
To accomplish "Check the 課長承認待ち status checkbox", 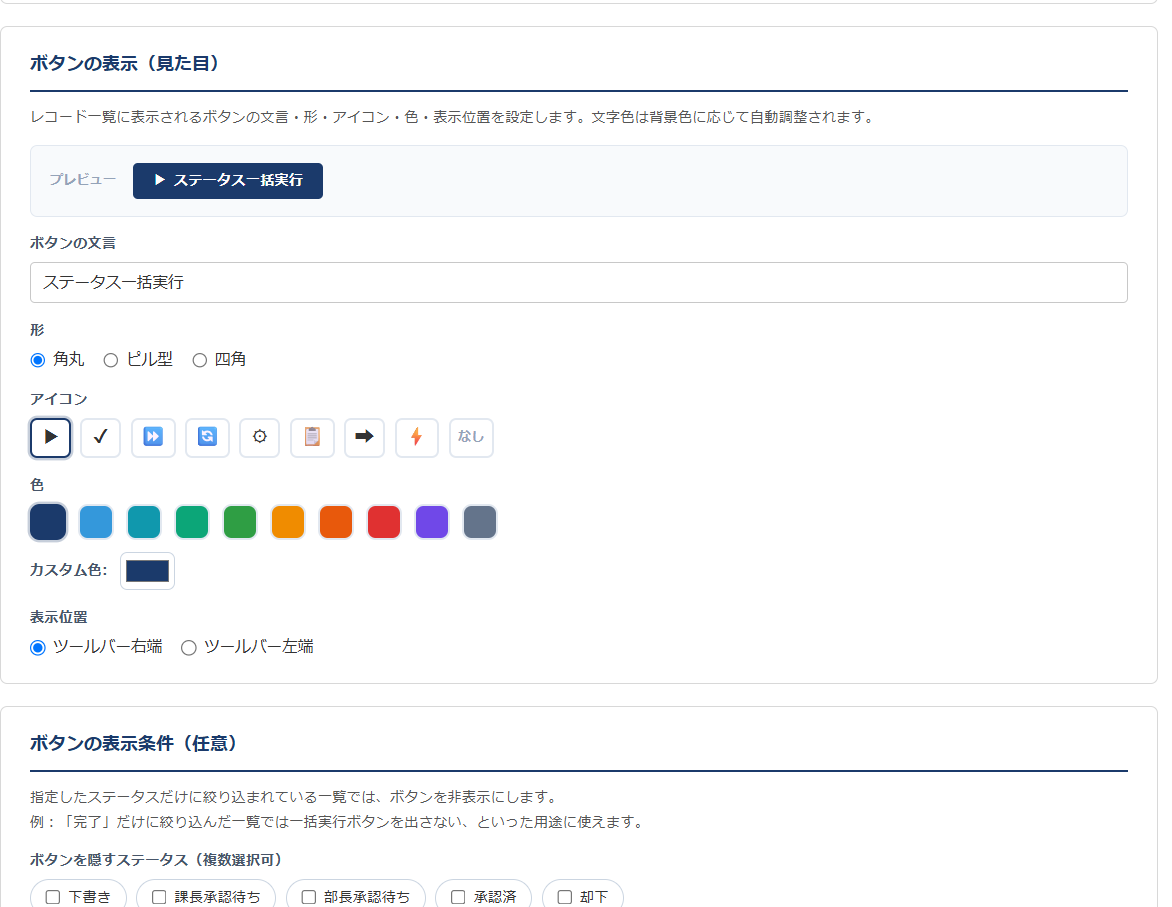I will coord(158,897).
